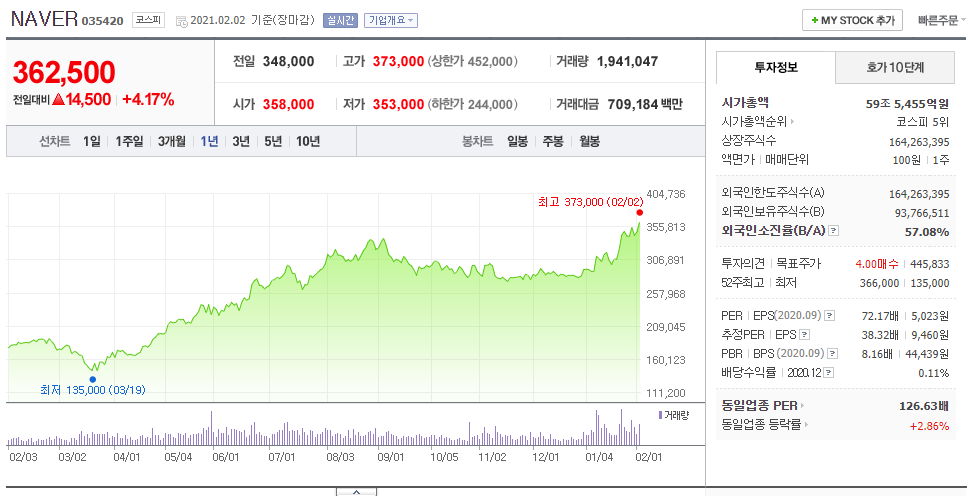Select the 5년 line chart period
The width and height of the screenshot is (973, 496).
(272, 142)
